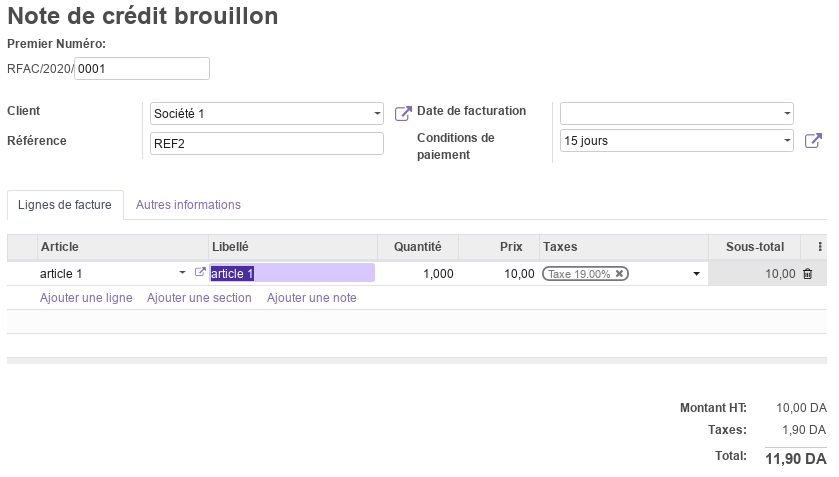Expand Conditions de paiement dropdown arrow
This screenshot has height=477, width=839.
click(787, 141)
